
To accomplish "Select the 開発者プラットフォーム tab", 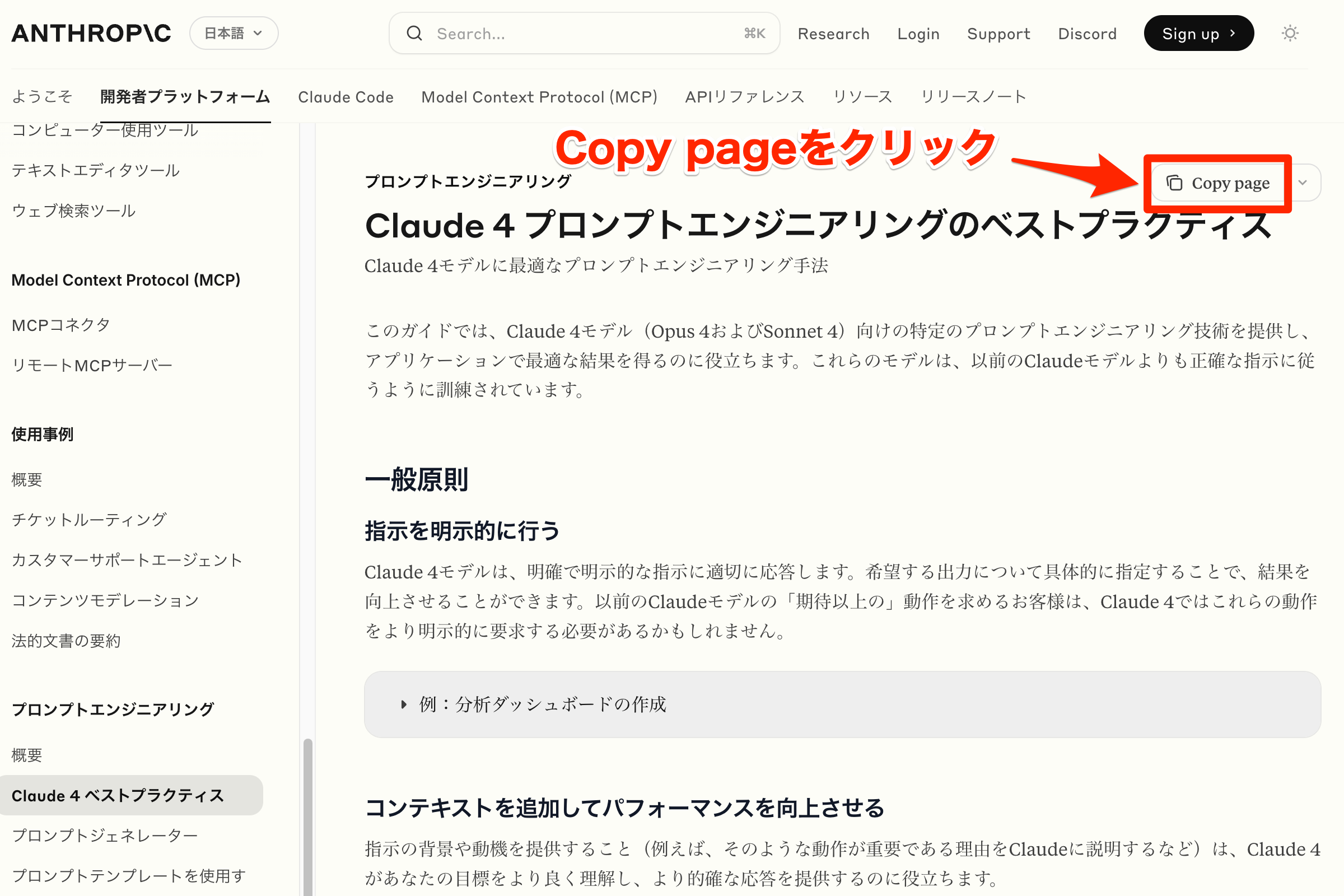I will click(185, 96).
